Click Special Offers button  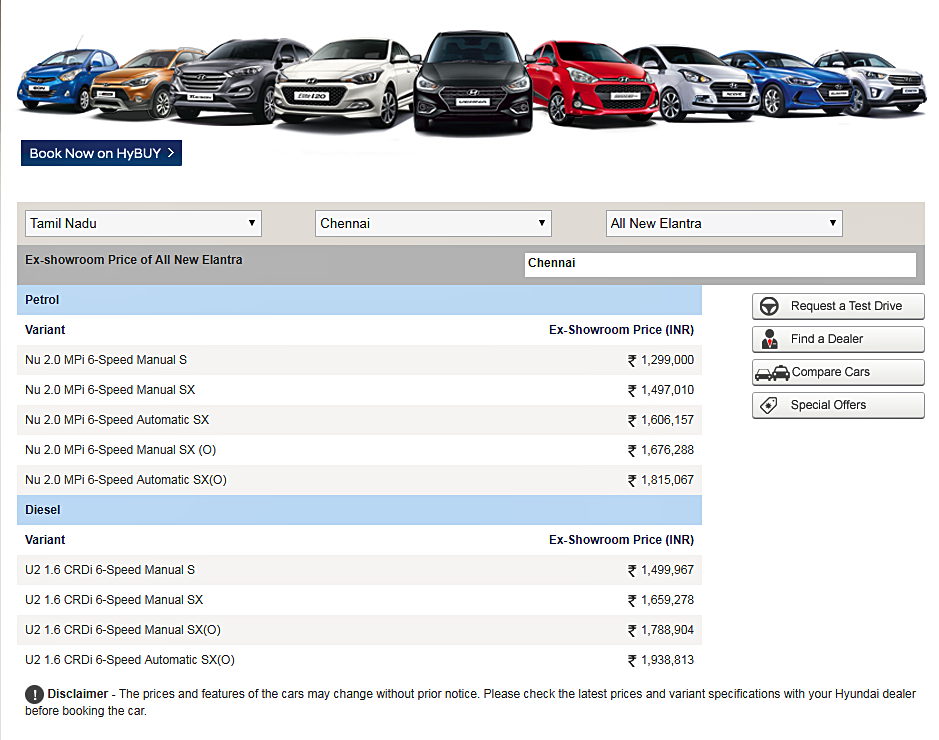coord(838,405)
